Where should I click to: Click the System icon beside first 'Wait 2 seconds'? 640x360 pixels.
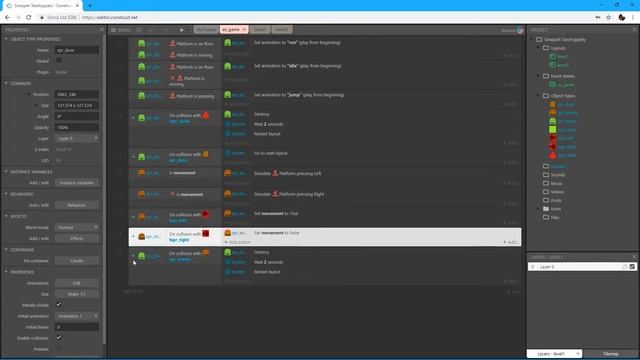pos(228,124)
